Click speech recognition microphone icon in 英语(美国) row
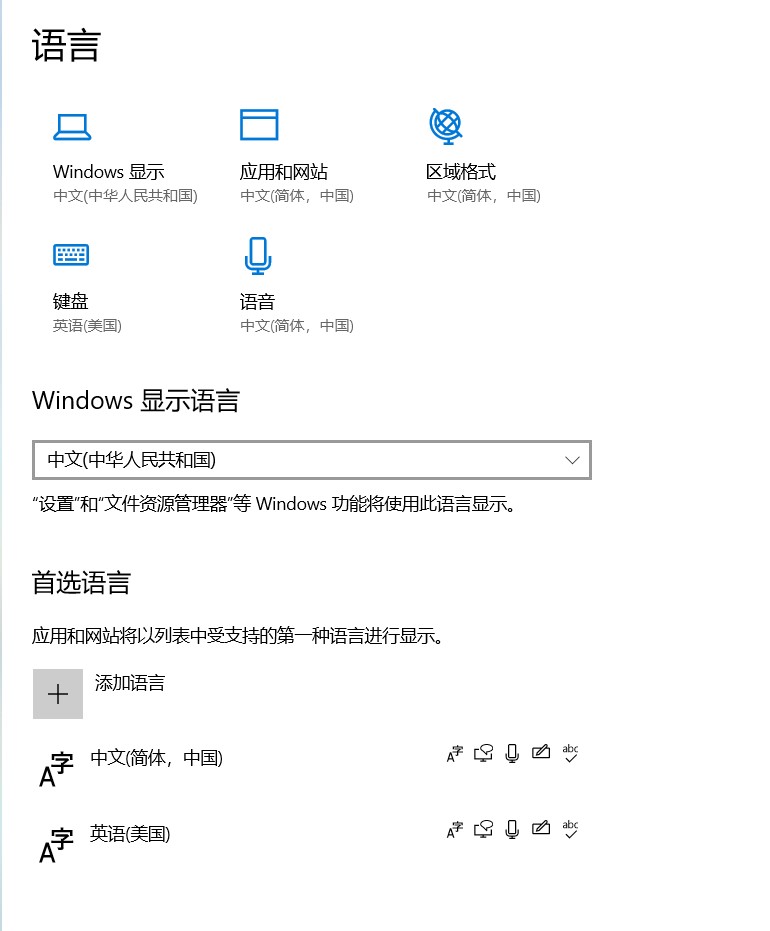Screen dimensions: 770x931 (x=512, y=829)
